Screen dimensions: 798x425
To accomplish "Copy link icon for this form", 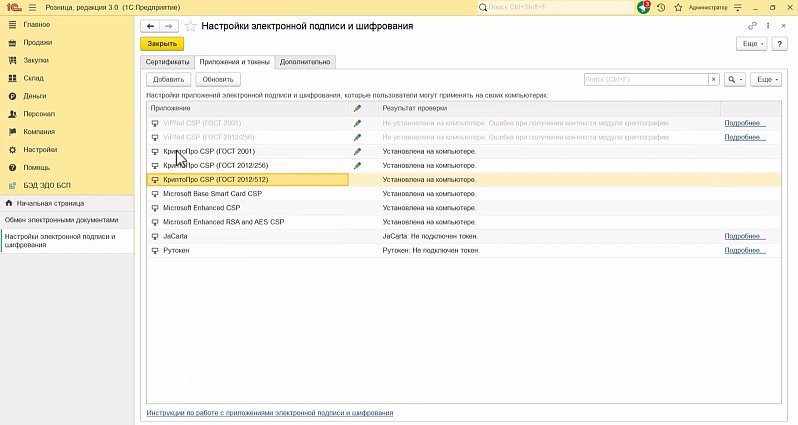I will click(752, 26).
